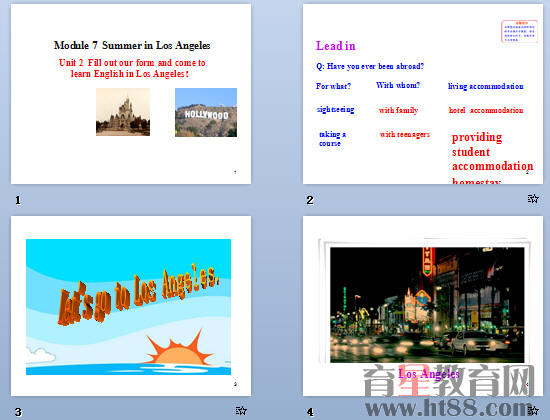This screenshot has height=420, width=550.
Task: Click animation star icon under slide 3
Action: pos(241,410)
